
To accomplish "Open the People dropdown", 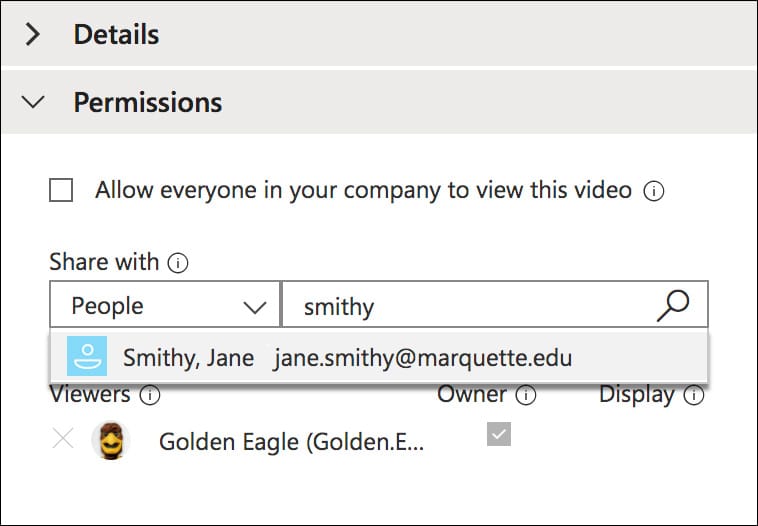I will 165,305.
